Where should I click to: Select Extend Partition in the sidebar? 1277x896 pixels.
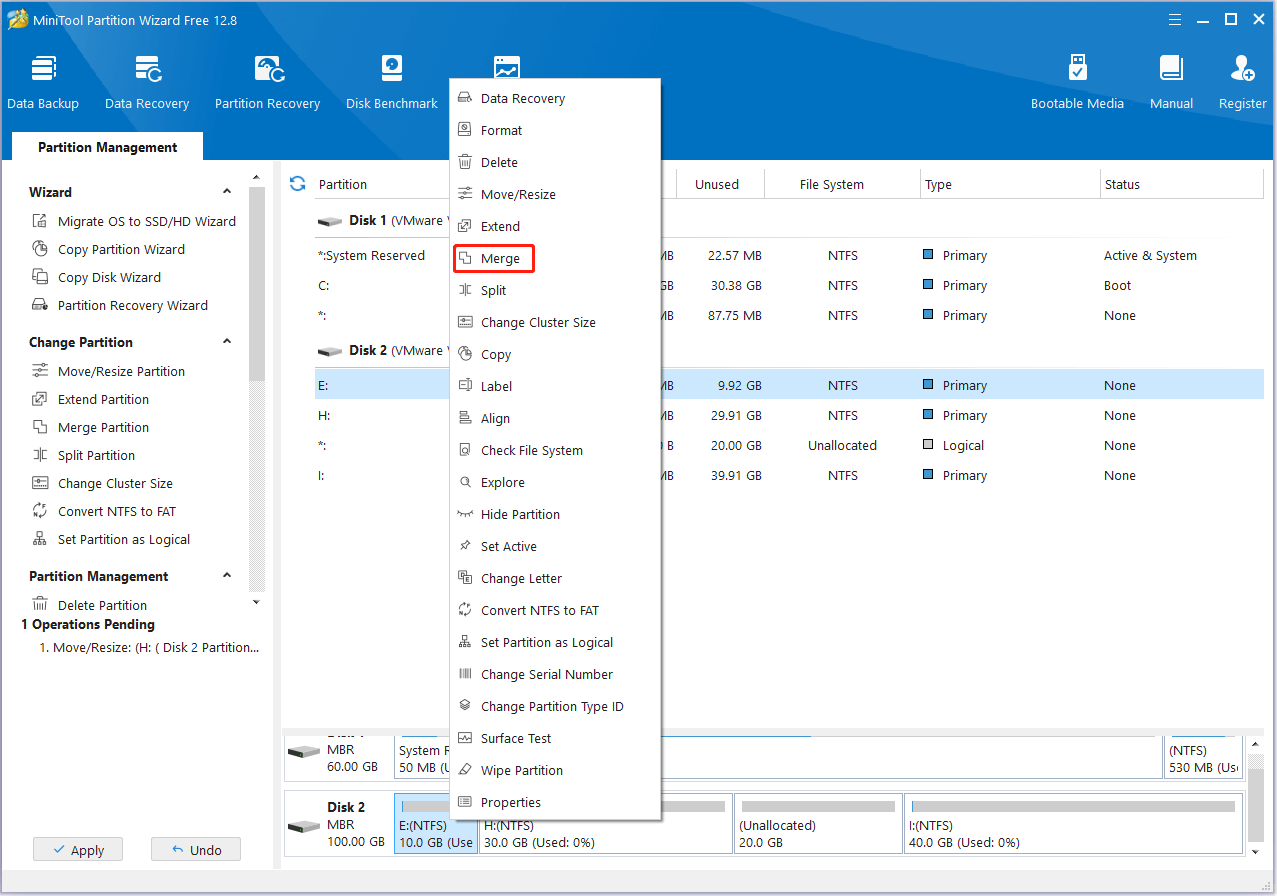[x=91, y=399]
